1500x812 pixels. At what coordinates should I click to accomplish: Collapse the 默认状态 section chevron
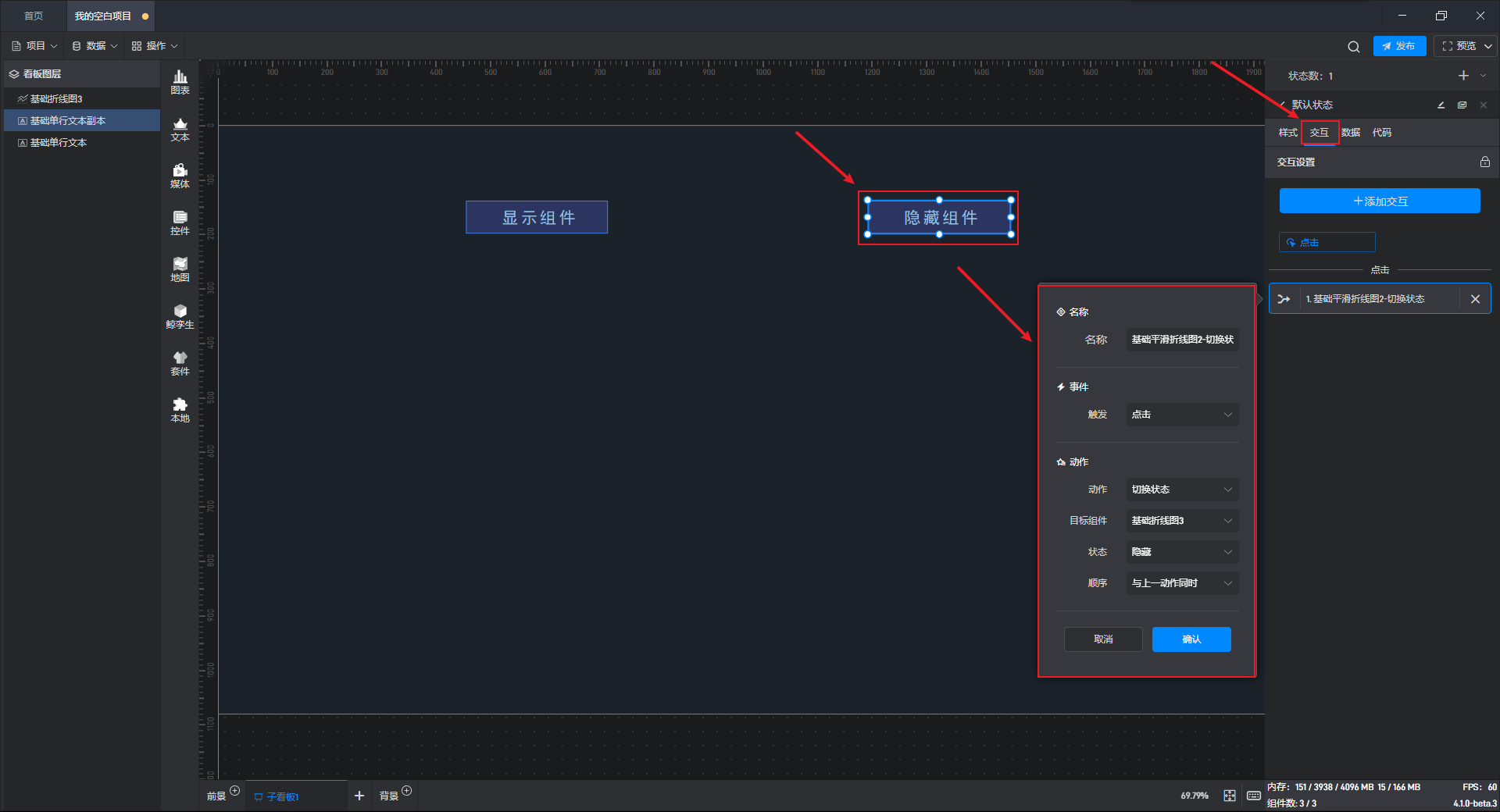[1282, 105]
